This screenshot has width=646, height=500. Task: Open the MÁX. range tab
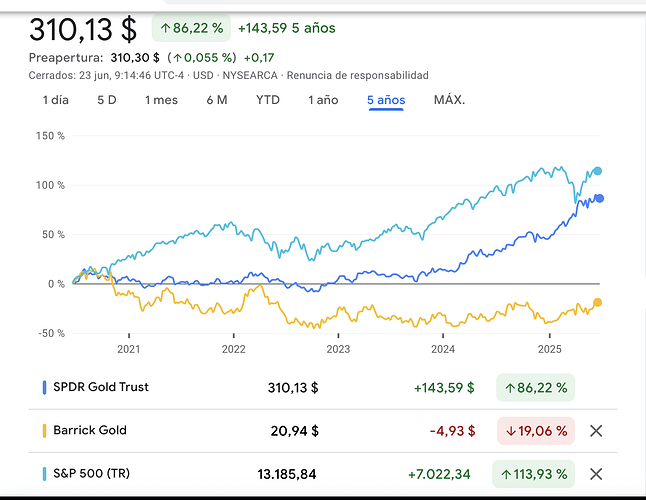click(449, 100)
